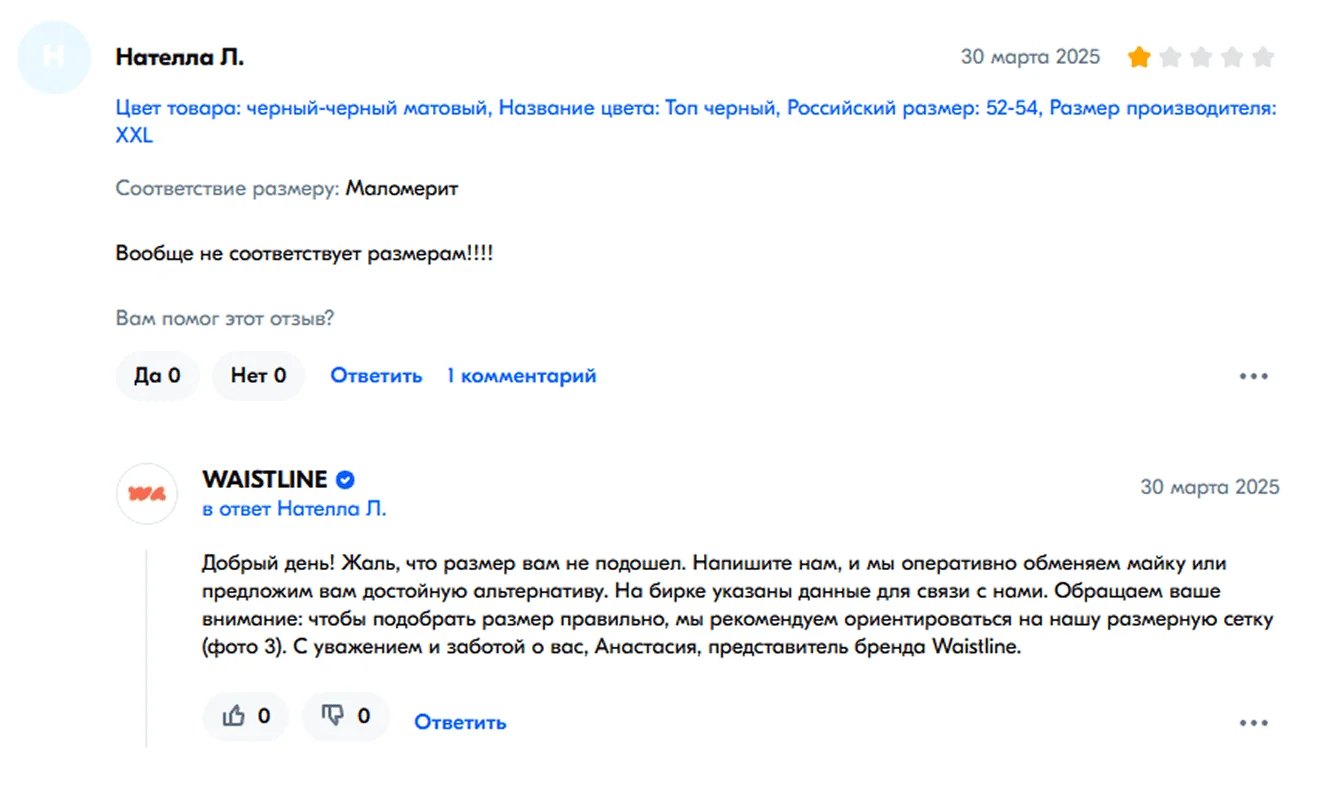The image size is (1332, 787).
Task: Open three-dot menu for WAISTLINE reply
Action: (x=1253, y=723)
